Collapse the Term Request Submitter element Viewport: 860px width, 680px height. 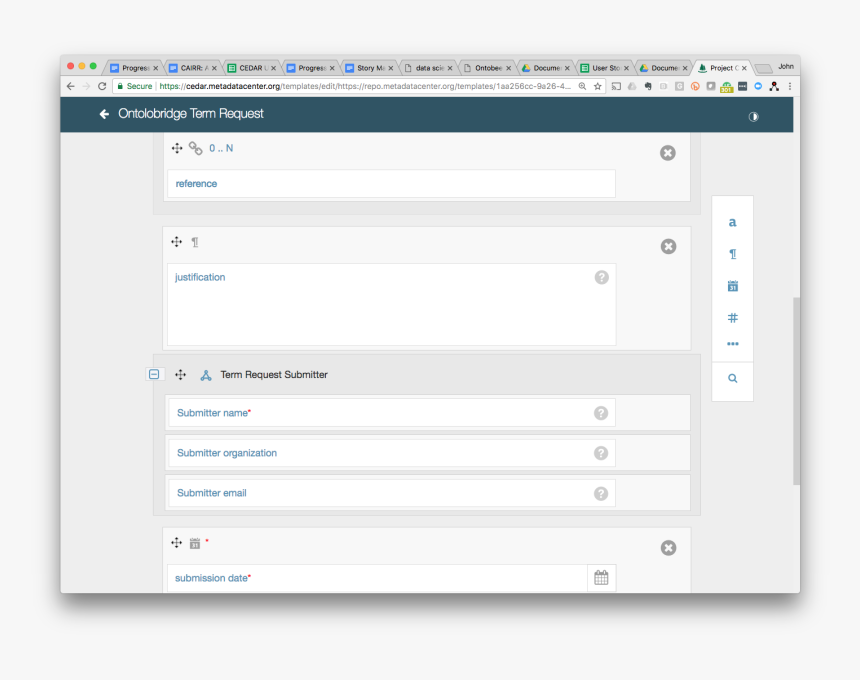pos(154,375)
